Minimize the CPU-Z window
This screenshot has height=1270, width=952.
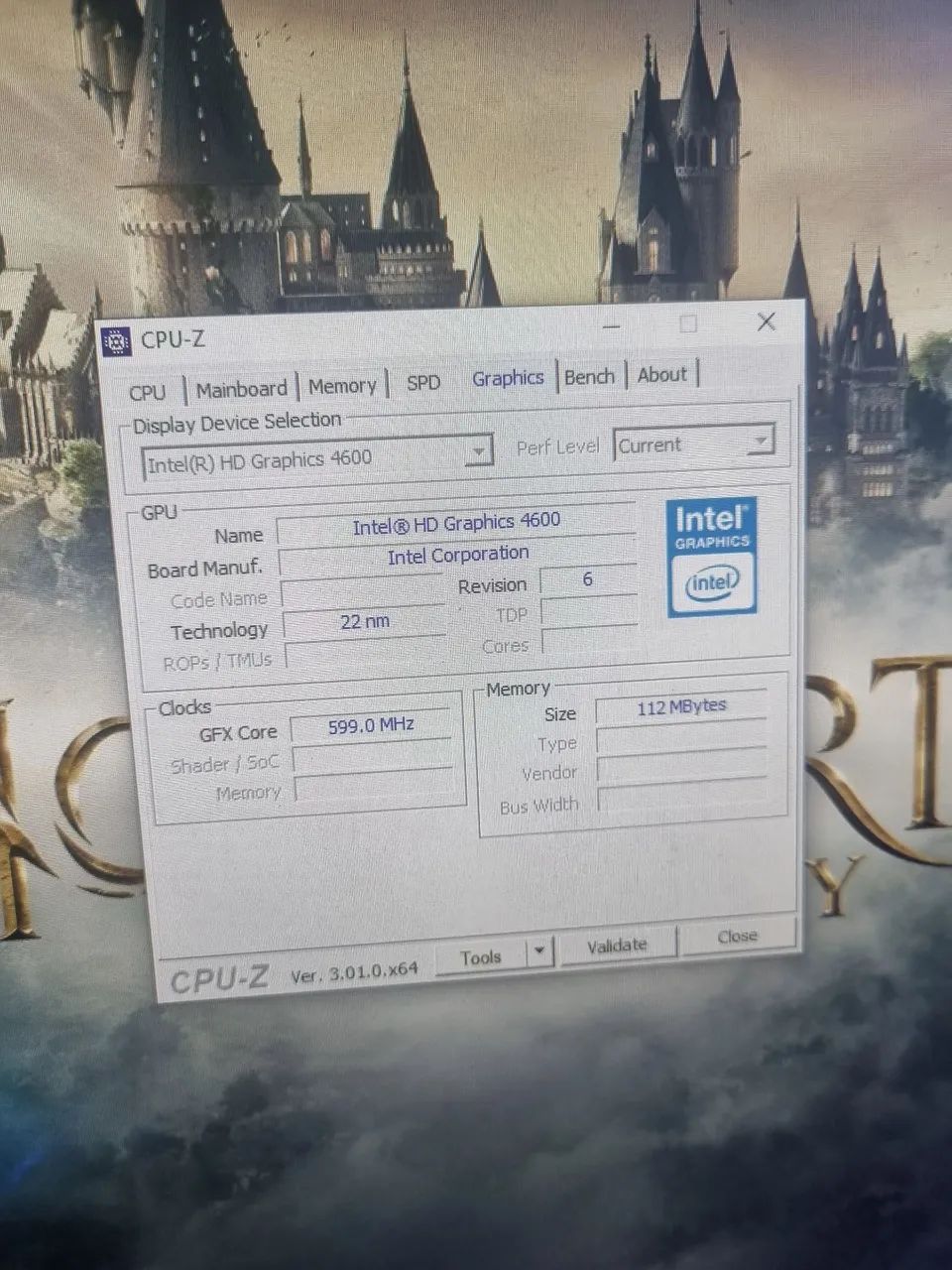point(612,325)
